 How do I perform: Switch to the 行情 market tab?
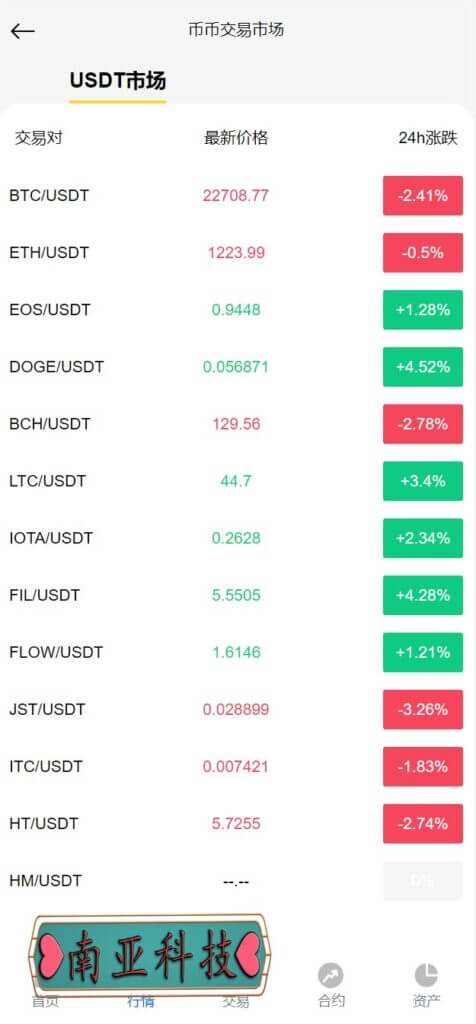141,1000
